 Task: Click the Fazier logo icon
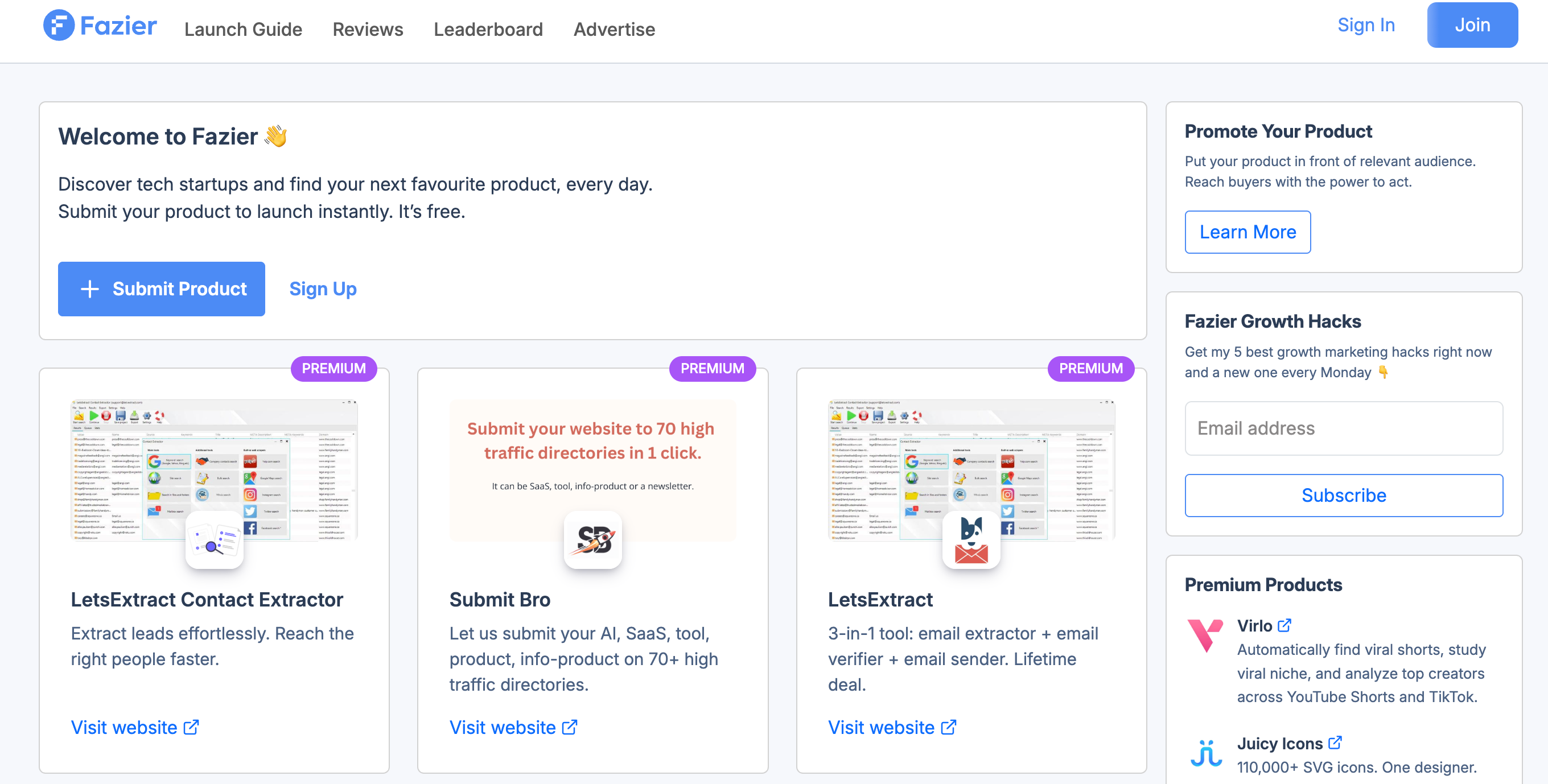58,25
